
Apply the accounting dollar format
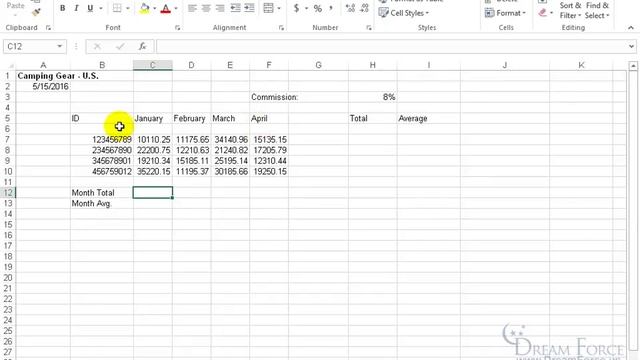pos(297,8)
